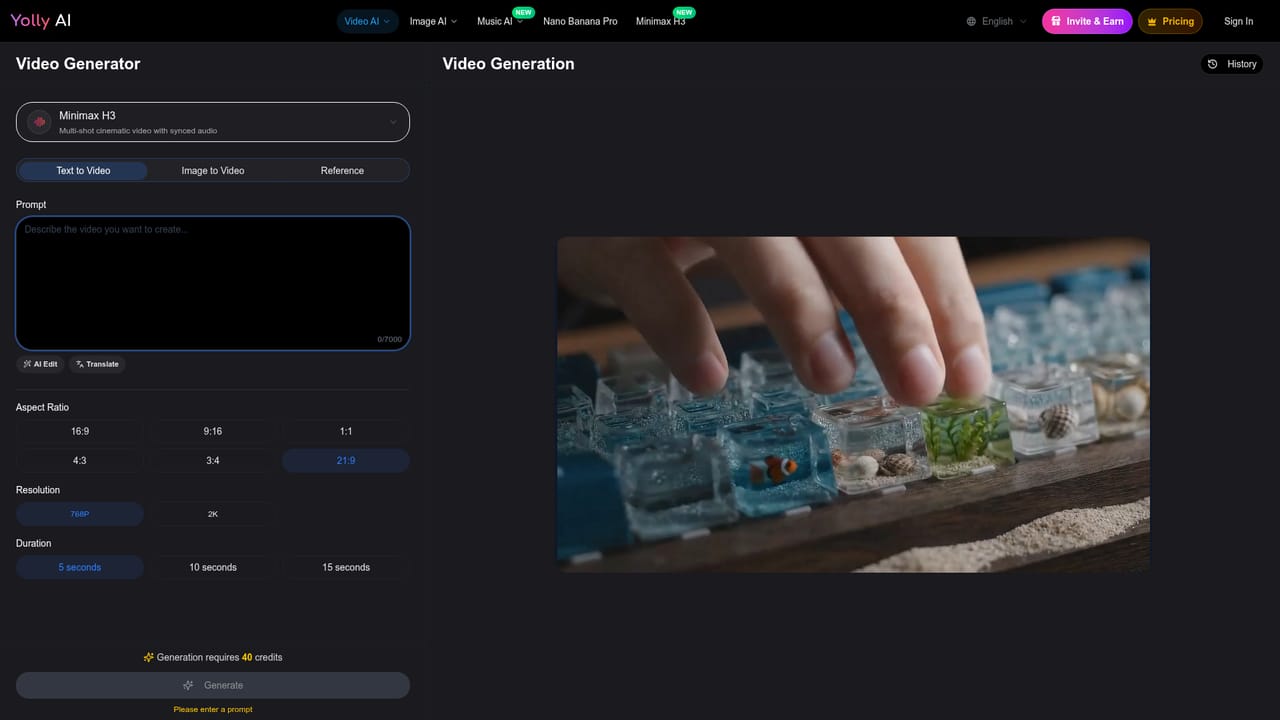This screenshot has width=1280, height=720.
Task: Expand the Minimax H3 model selector
Action: click(x=213, y=122)
